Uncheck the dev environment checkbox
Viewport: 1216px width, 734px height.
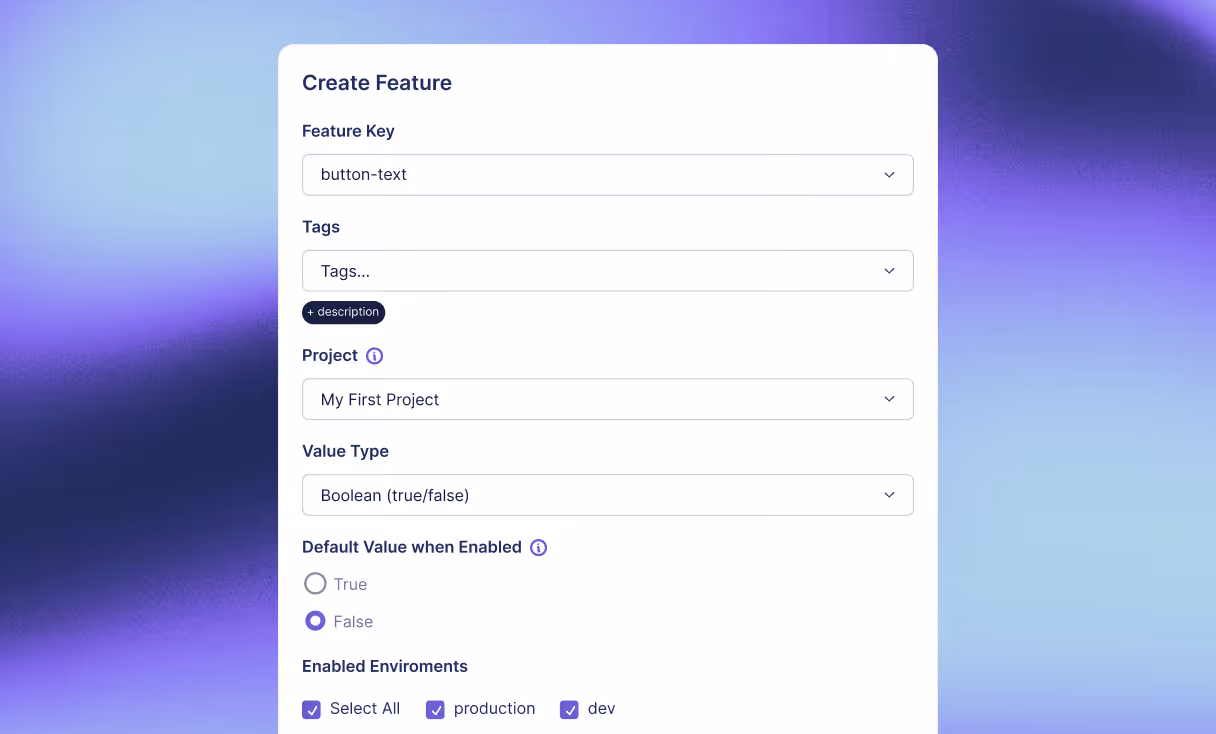pos(569,709)
